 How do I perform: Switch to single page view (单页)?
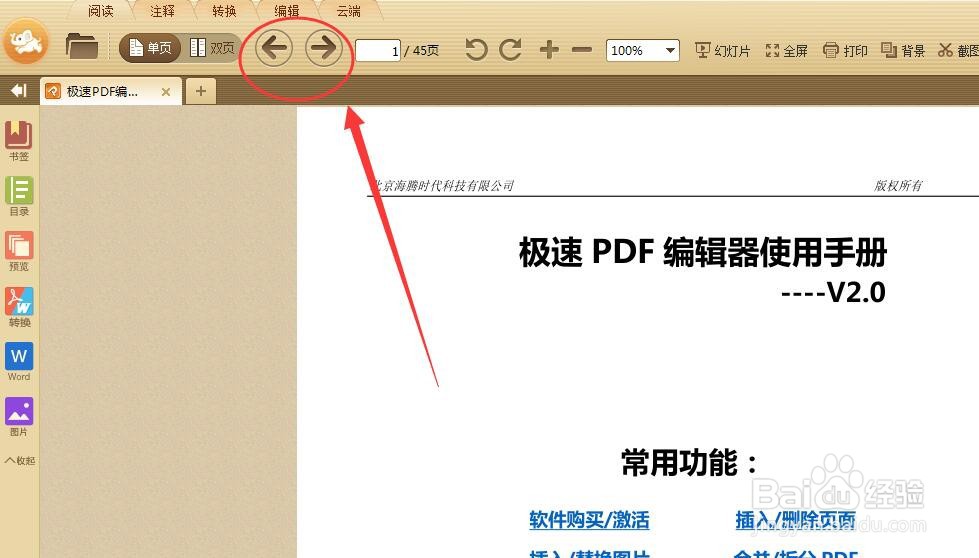(150, 48)
